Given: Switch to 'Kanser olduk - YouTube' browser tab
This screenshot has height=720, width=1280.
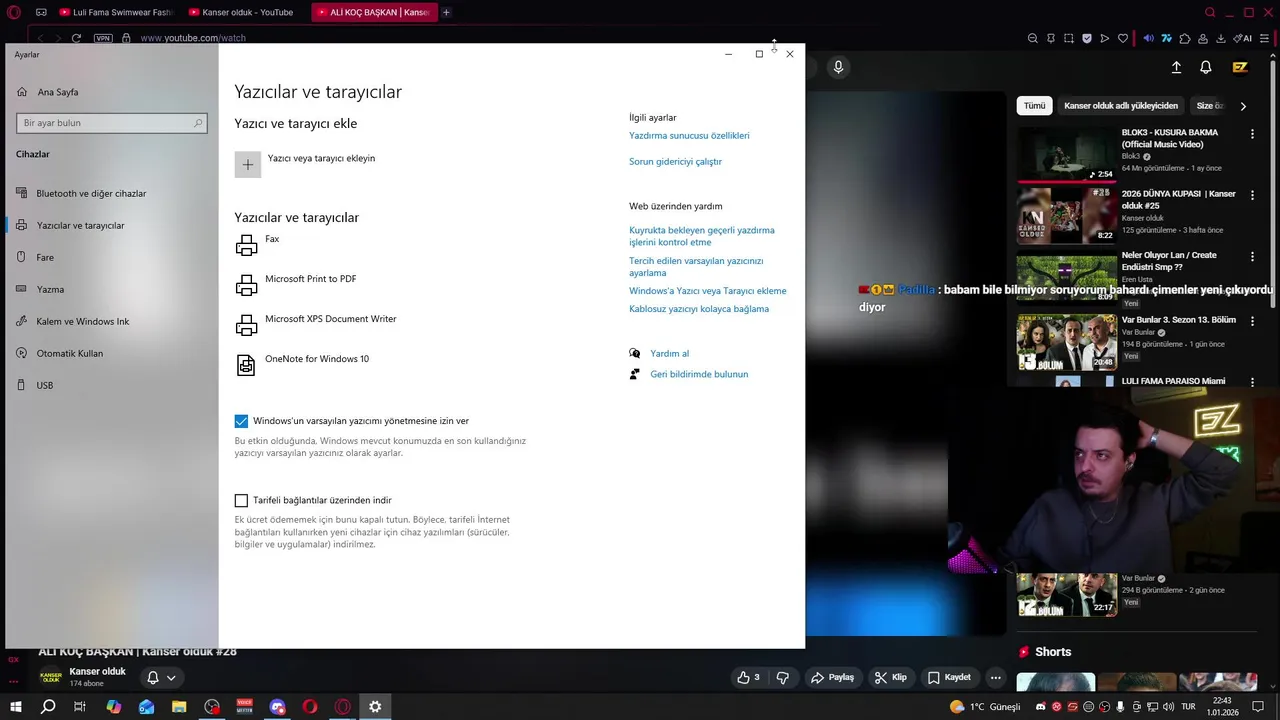Looking at the screenshot, I should coord(242,12).
